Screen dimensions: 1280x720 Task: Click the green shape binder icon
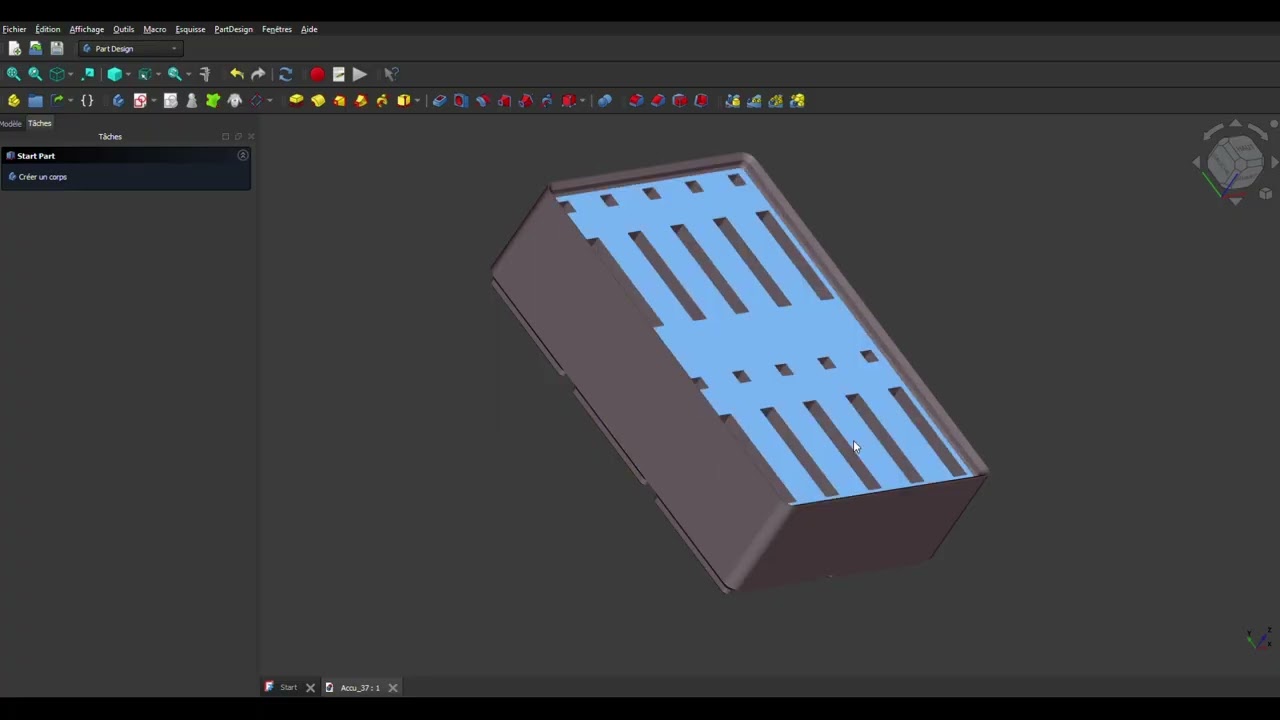point(213,101)
